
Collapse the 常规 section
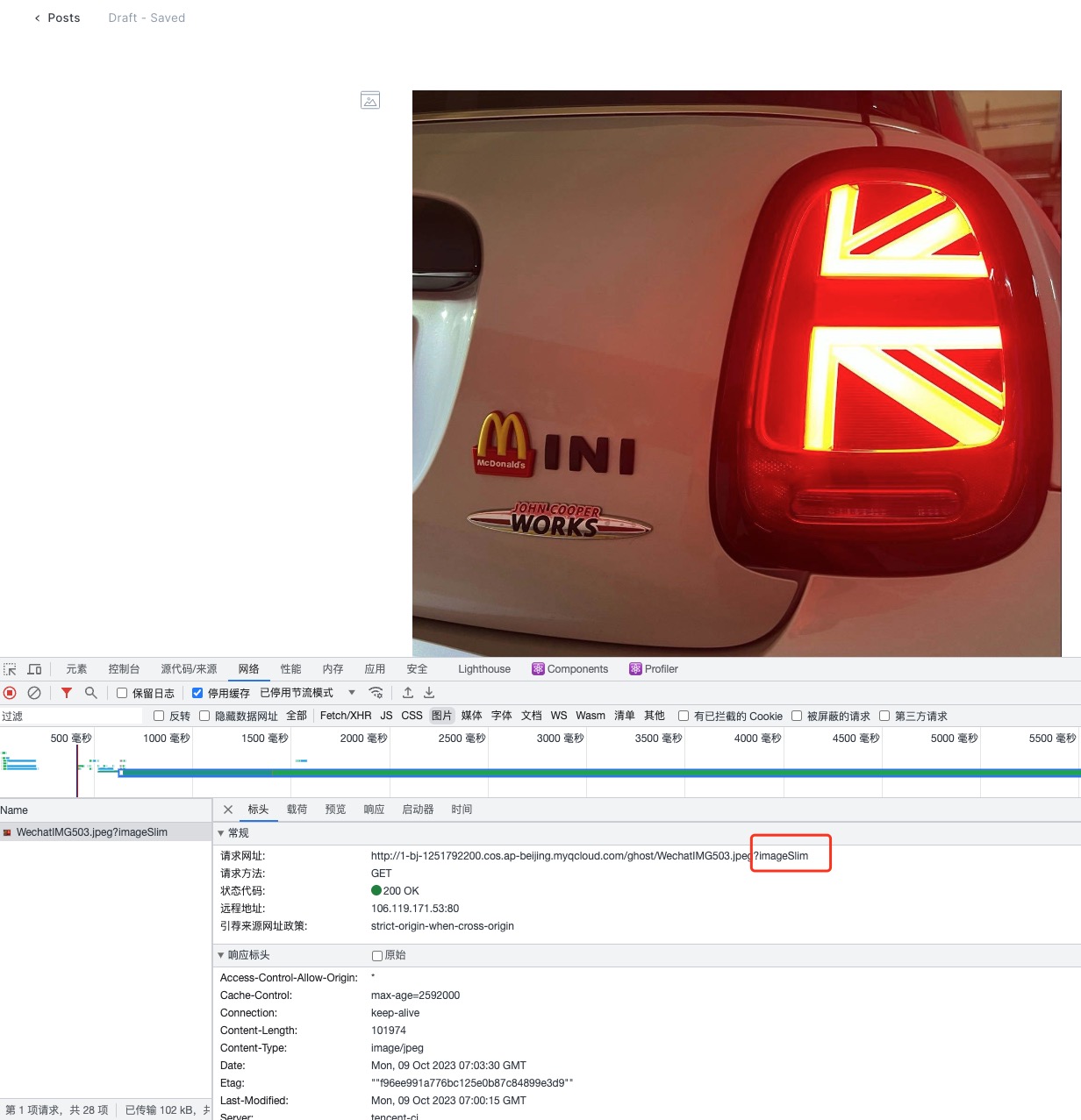click(221, 833)
